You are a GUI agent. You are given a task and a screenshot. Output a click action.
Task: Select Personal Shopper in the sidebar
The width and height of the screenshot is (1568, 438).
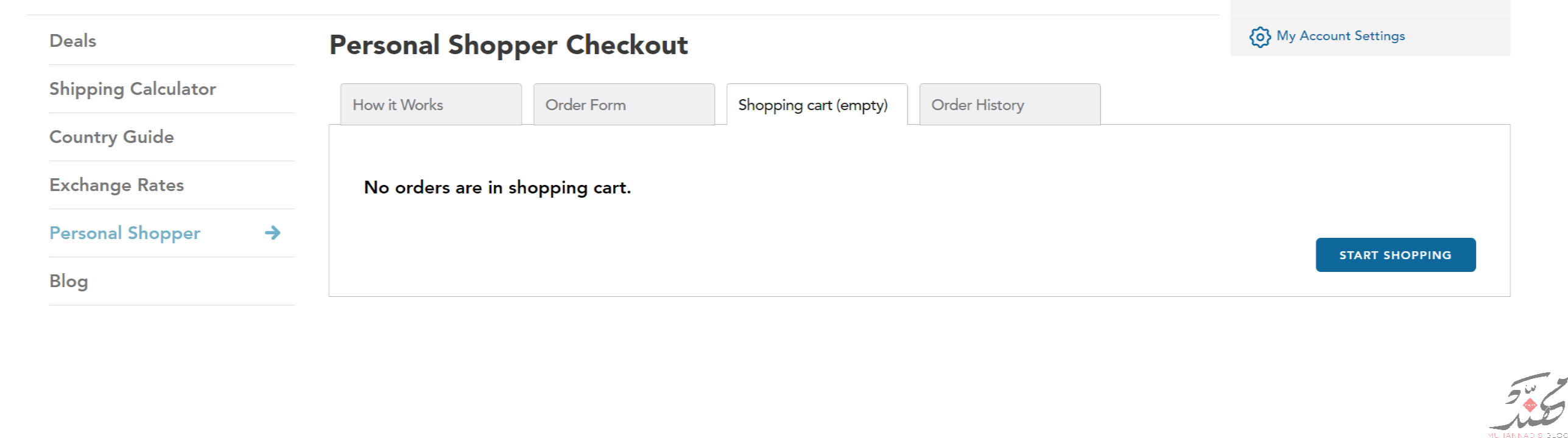coord(125,233)
